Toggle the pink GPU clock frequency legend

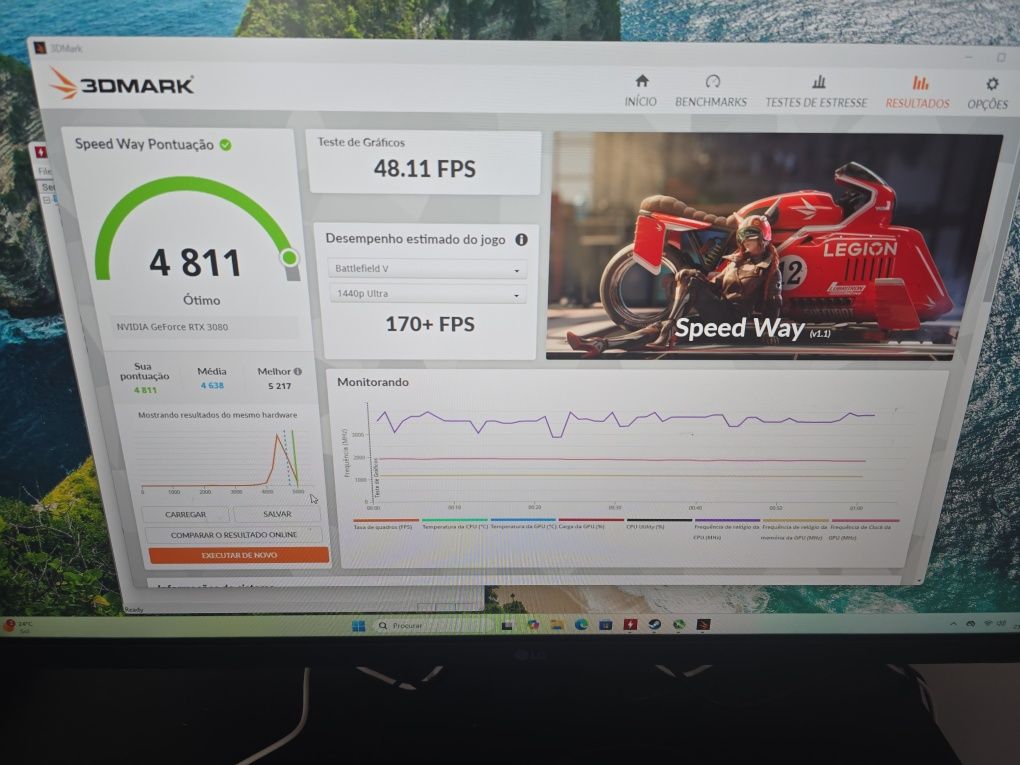pos(865,530)
